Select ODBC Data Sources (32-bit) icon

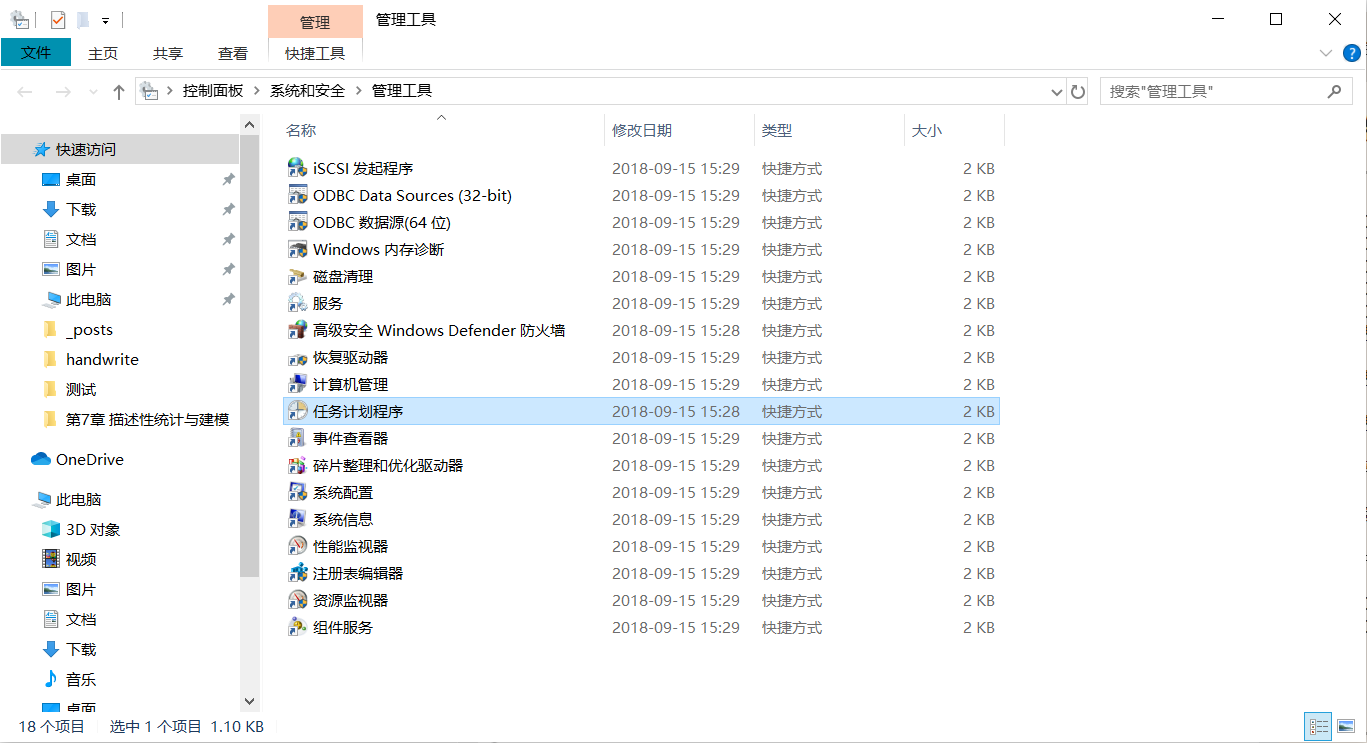pyautogui.click(x=297, y=195)
